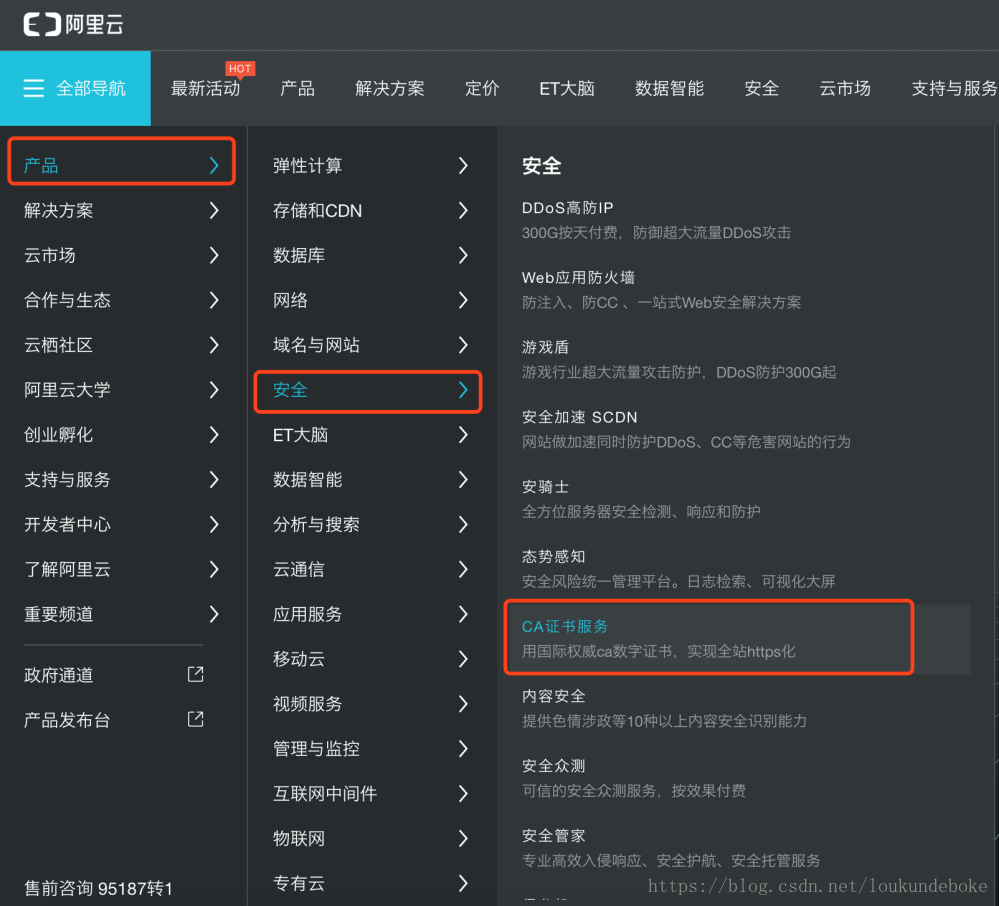
Task: Expand the 存储和CDN chevron
Action: [463, 210]
